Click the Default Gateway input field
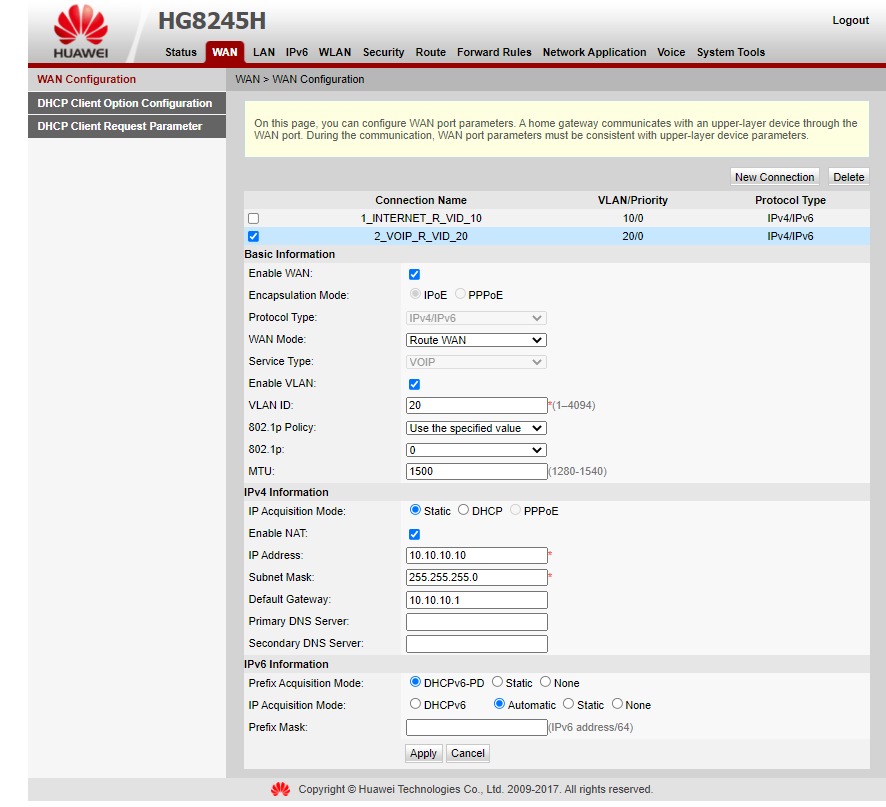The height and width of the screenshot is (807, 886). click(x=476, y=600)
